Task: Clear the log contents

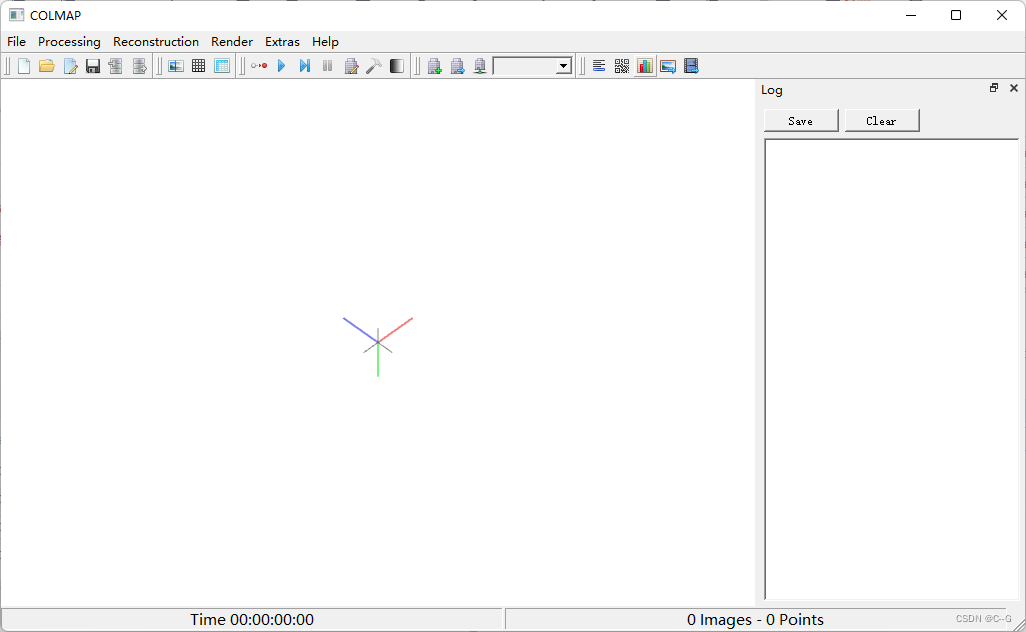Action: click(x=881, y=120)
